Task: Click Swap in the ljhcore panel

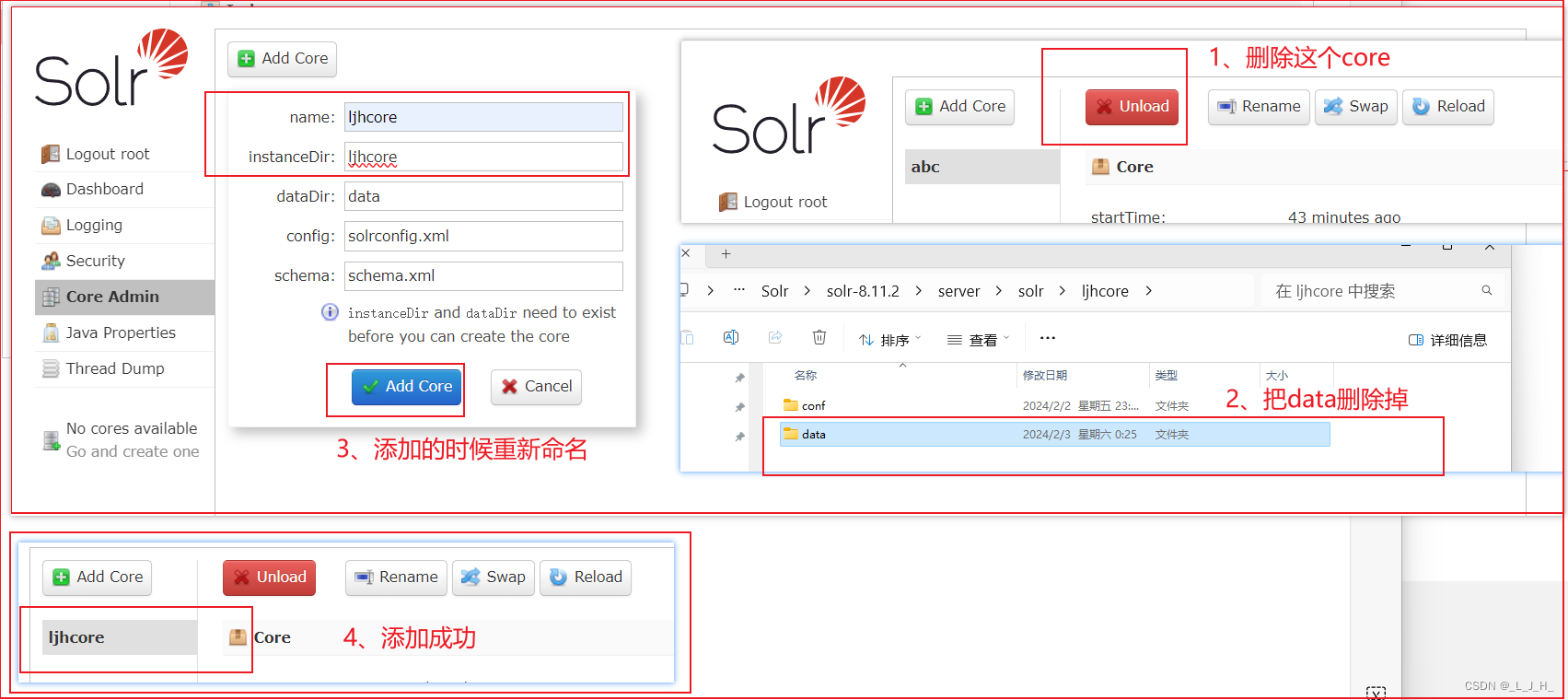Action: 494,577
